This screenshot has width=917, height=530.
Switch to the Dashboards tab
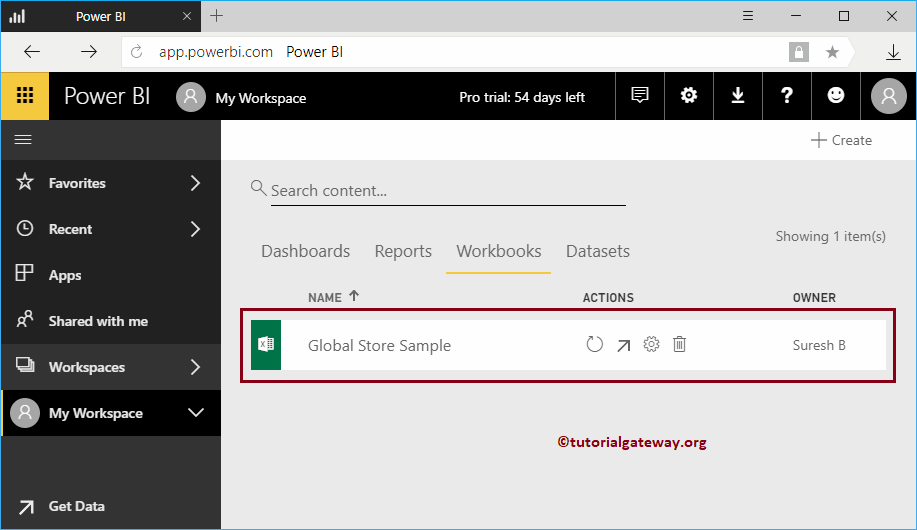[x=305, y=251]
